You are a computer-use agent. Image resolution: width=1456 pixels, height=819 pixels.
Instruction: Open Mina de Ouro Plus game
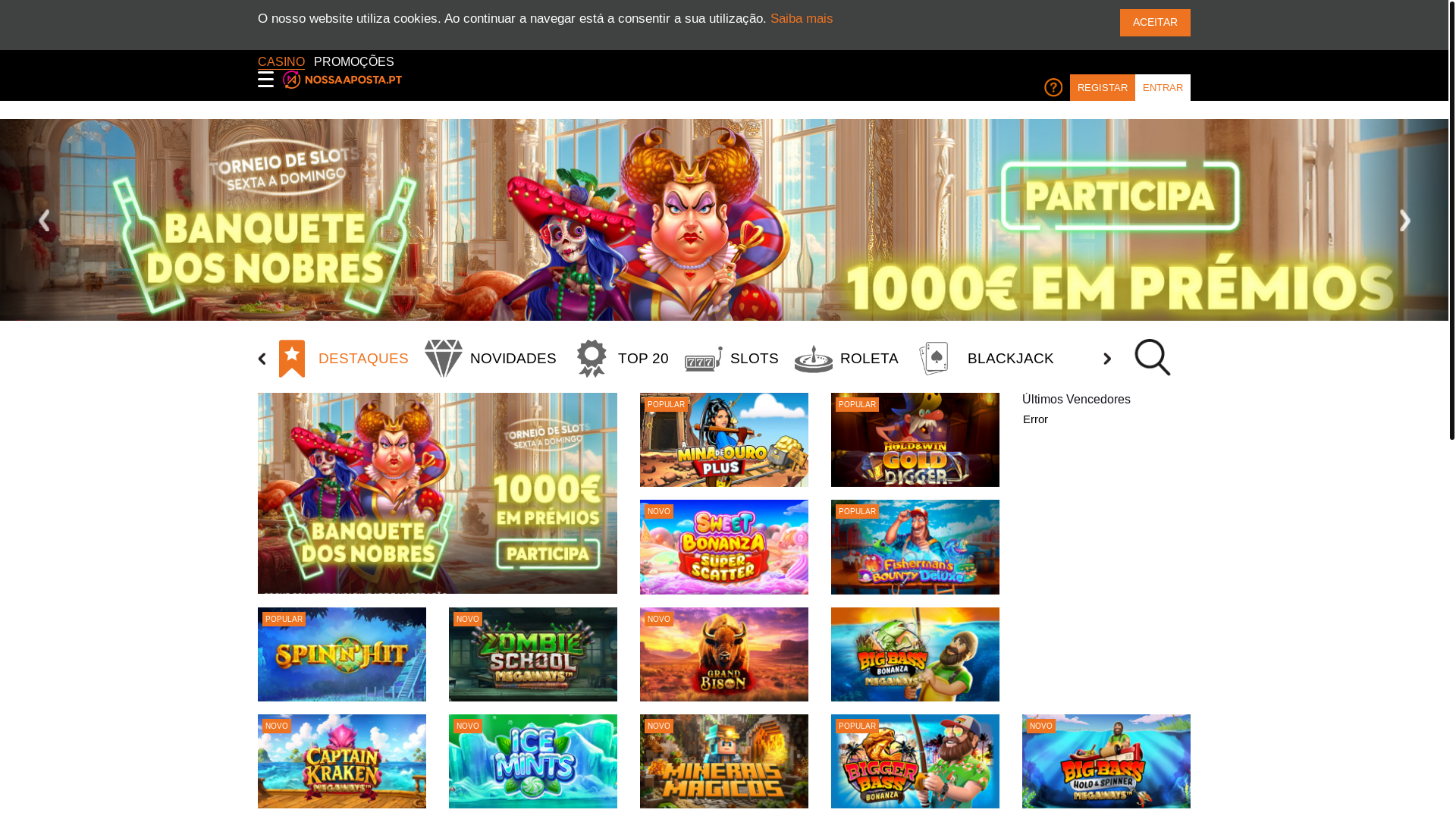(724, 440)
